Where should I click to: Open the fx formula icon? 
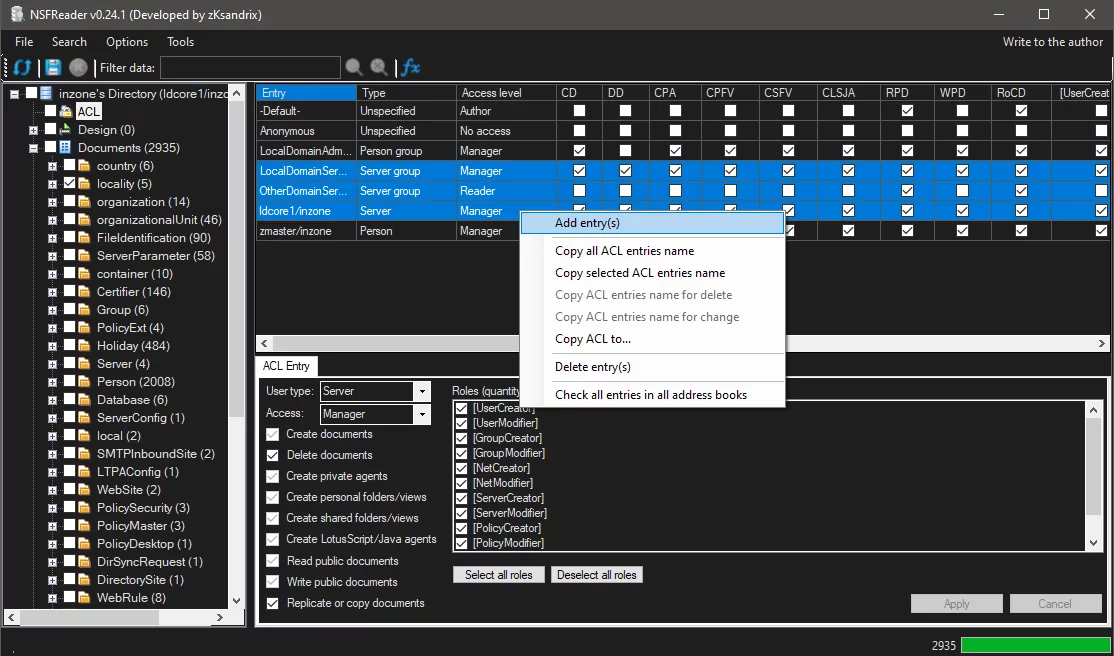410,68
